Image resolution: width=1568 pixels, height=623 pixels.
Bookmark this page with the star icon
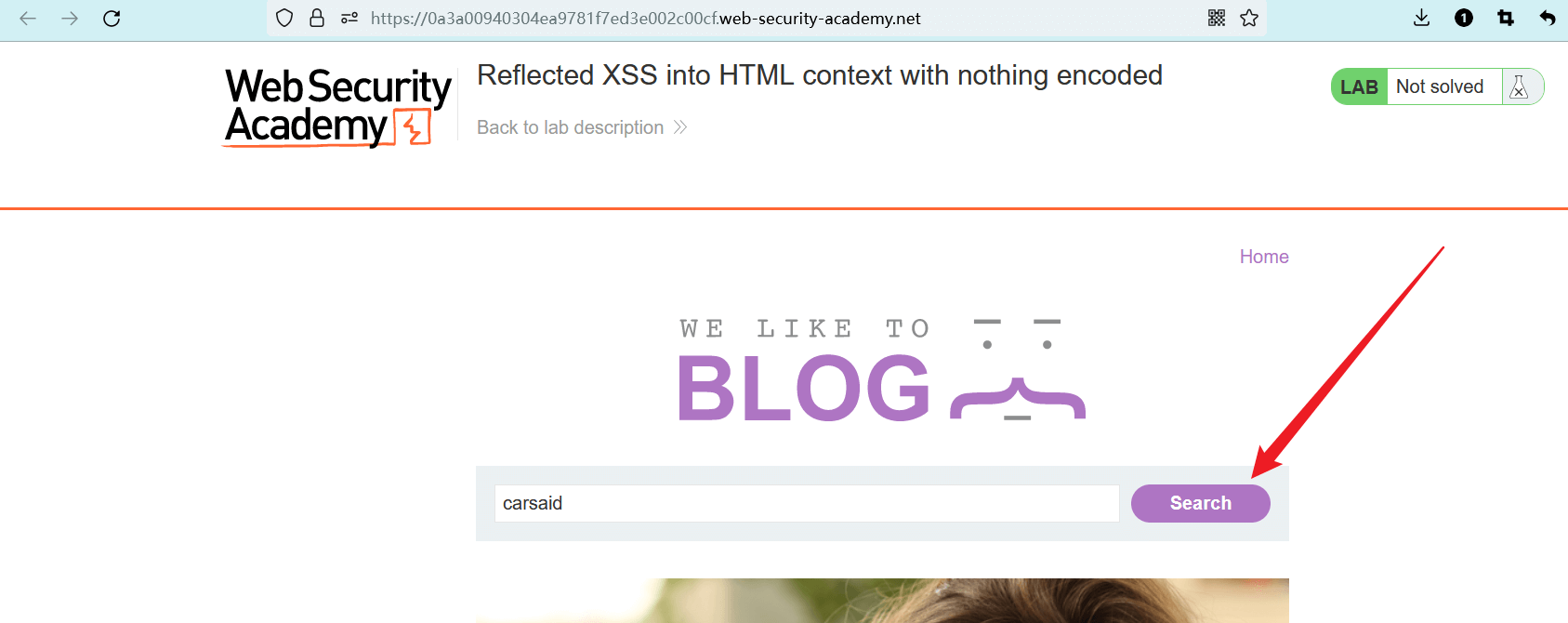click(1249, 19)
